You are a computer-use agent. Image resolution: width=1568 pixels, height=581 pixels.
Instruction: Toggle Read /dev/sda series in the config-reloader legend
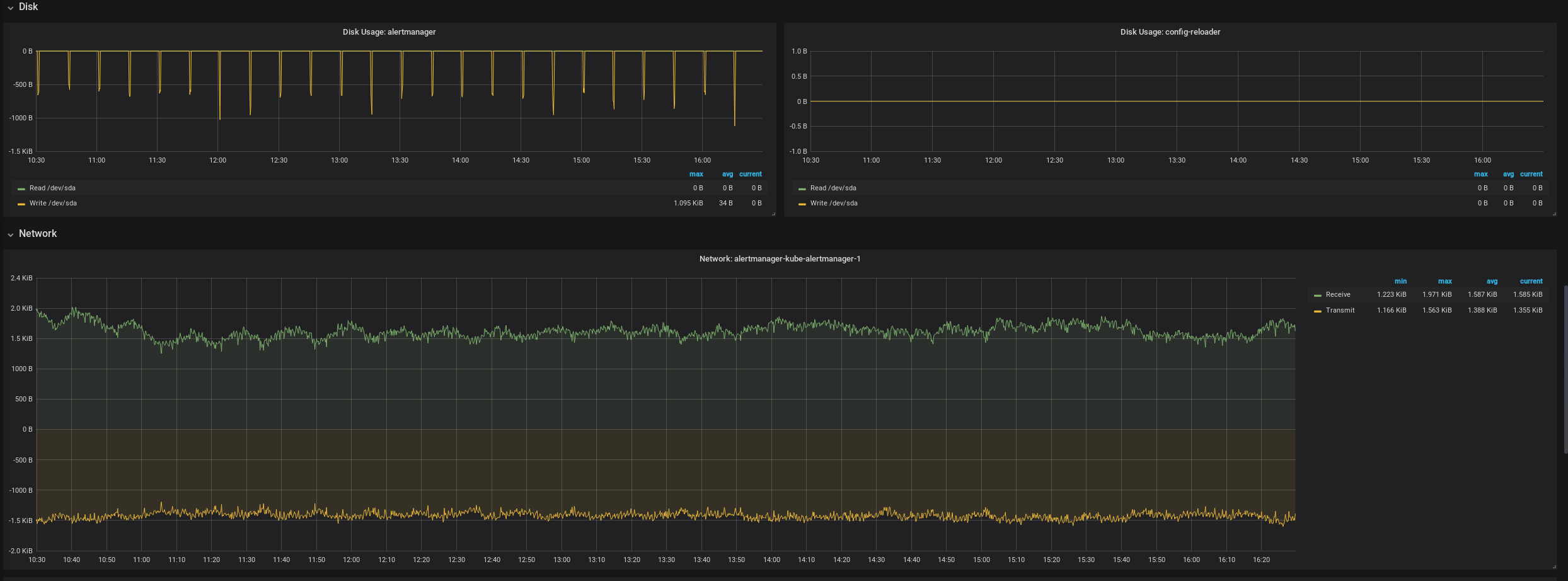833,188
